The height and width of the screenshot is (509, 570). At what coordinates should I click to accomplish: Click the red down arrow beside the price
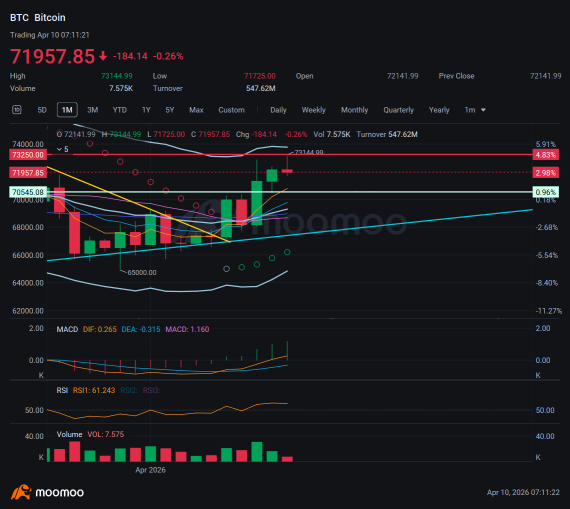click(103, 56)
